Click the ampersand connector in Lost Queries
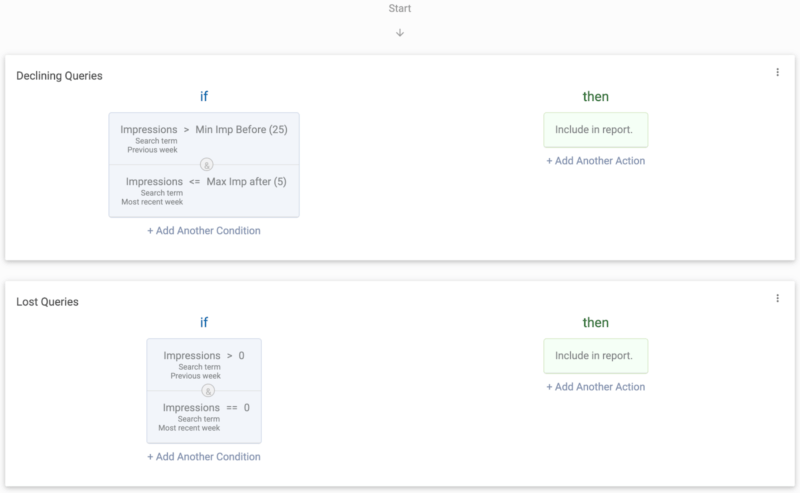This screenshot has height=493, width=800. pyautogui.click(x=207, y=391)
